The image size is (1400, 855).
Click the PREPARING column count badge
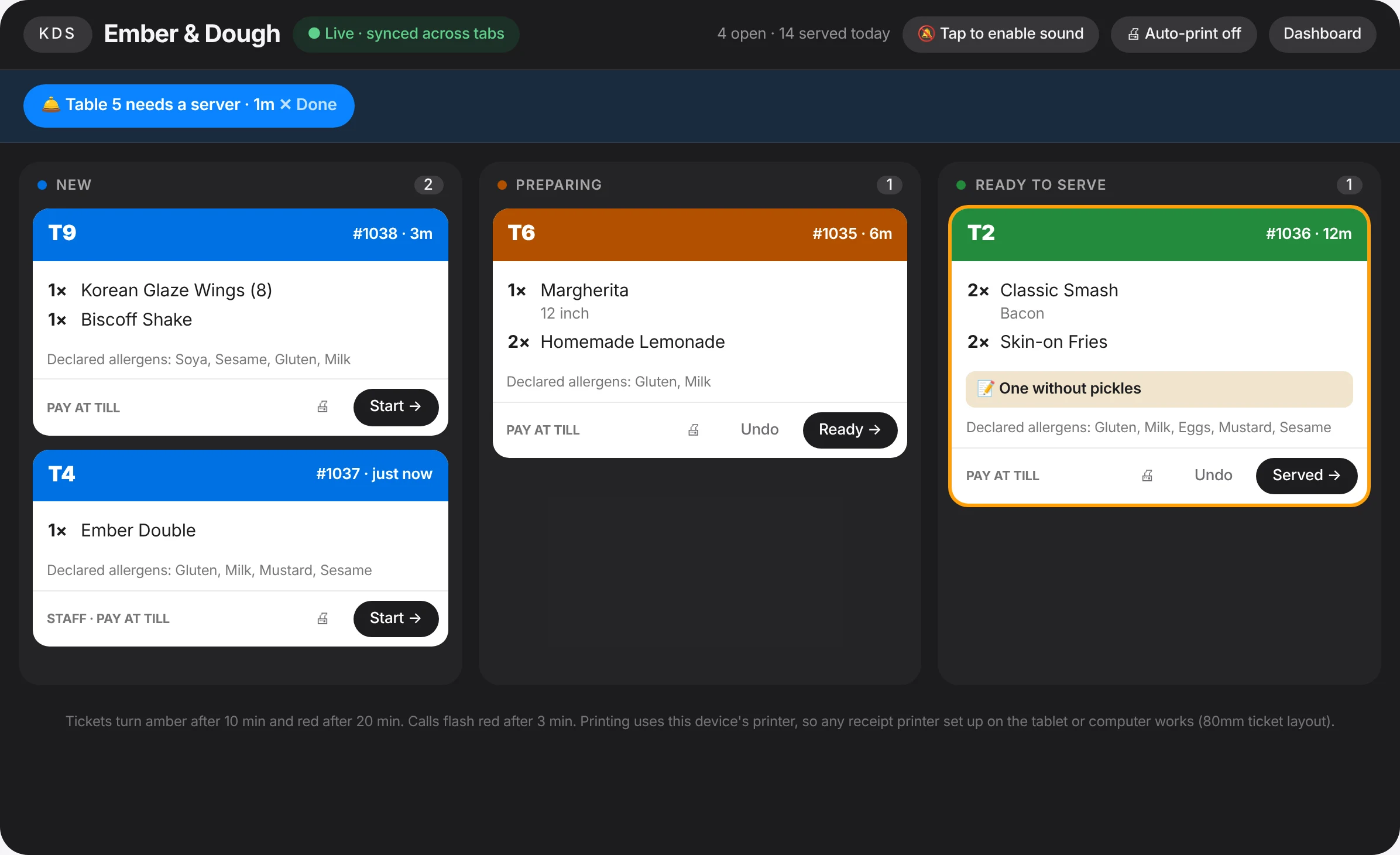[890, 185]
